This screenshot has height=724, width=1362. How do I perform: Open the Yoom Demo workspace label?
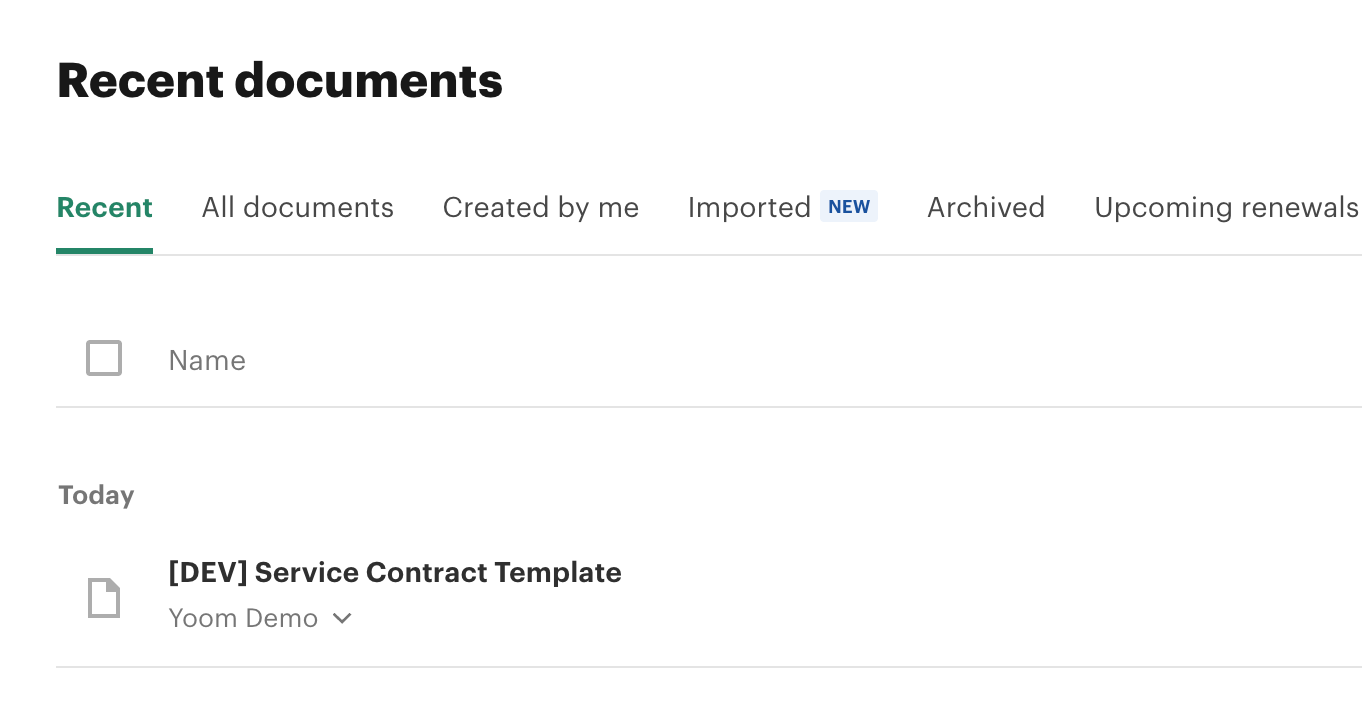pos(243,619)
